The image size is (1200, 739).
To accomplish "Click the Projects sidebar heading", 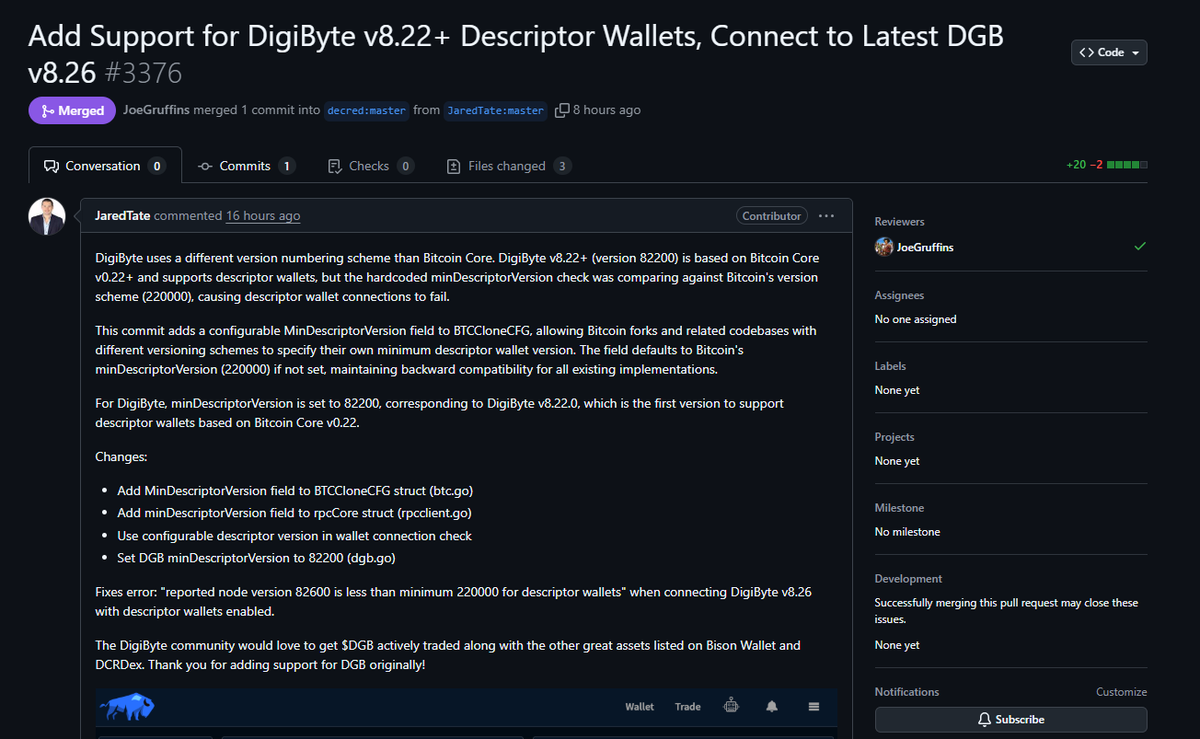I will pyautogui.click(x=894, y=437).
